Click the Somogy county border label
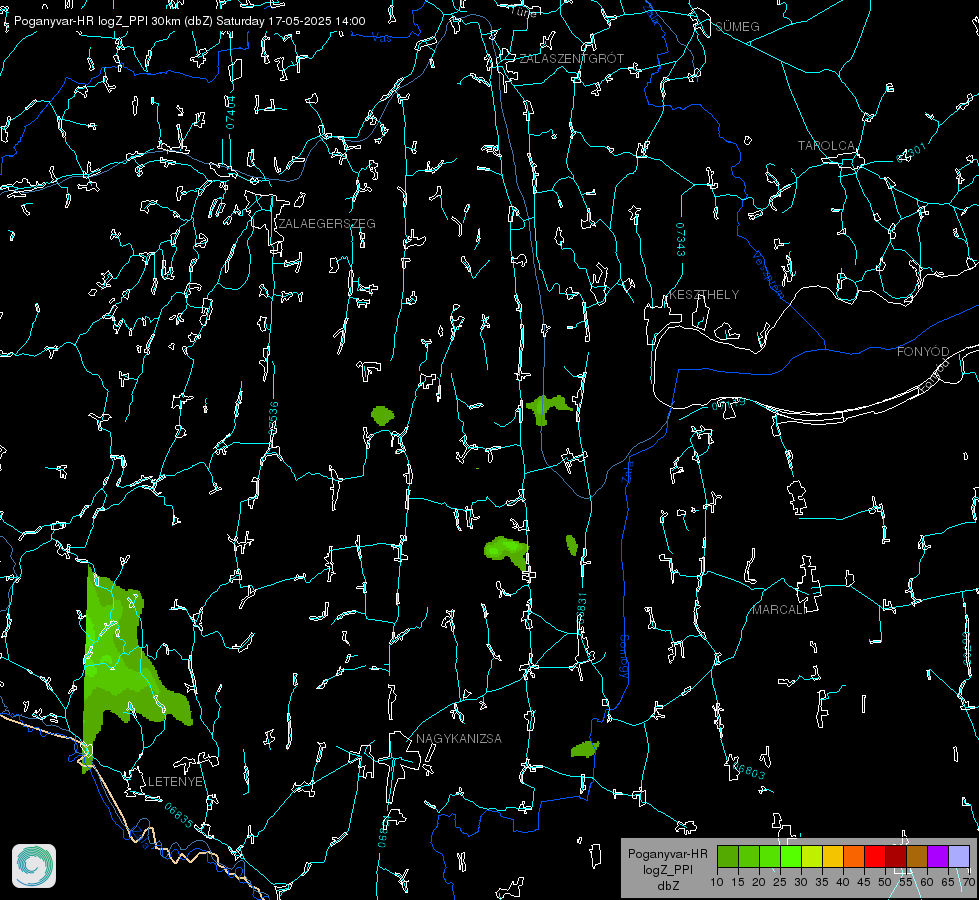979x900 pixels. (x=624, y=657)
